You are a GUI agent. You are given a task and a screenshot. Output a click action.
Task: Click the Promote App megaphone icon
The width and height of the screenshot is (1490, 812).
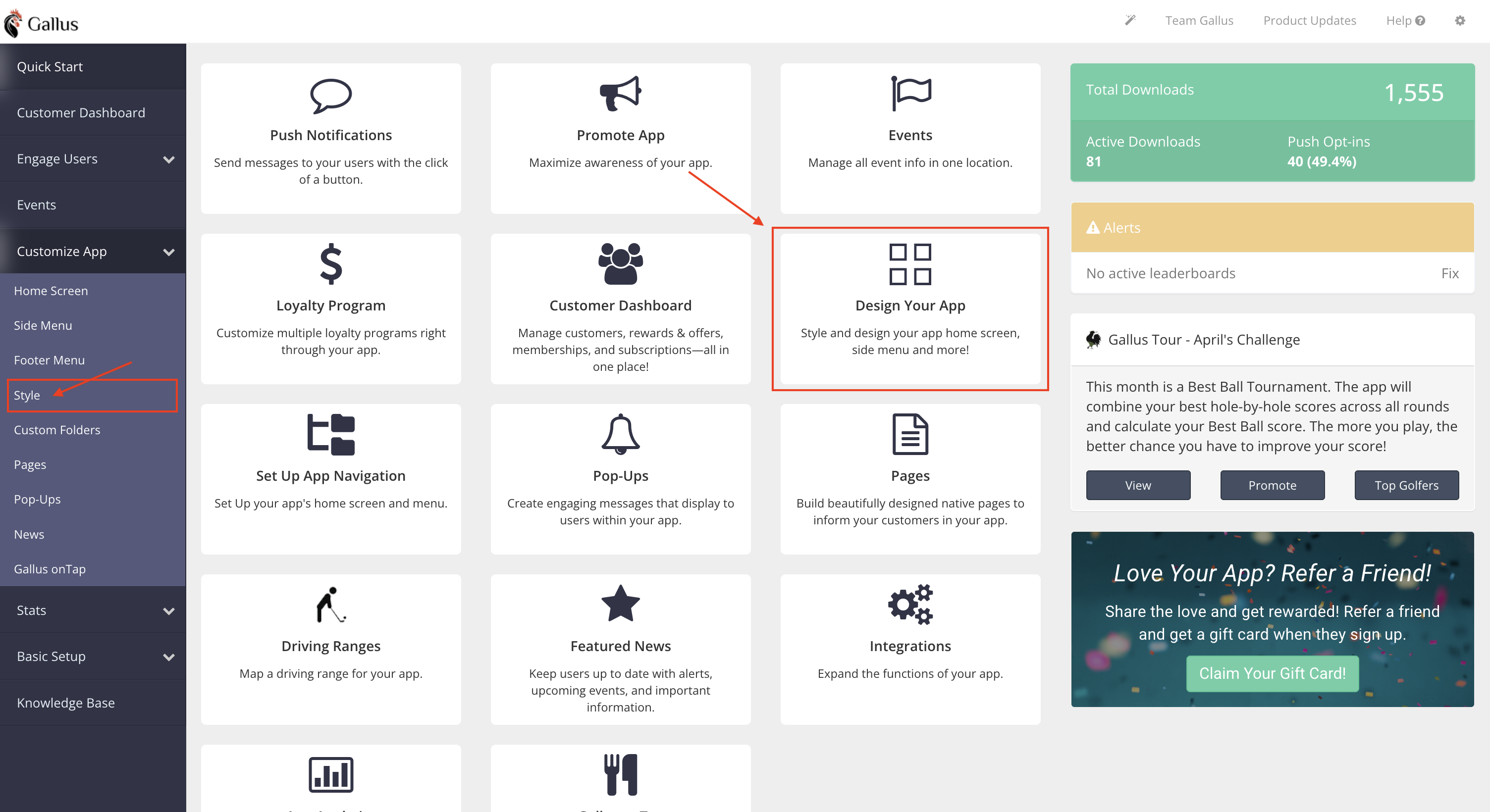[620, 93]
